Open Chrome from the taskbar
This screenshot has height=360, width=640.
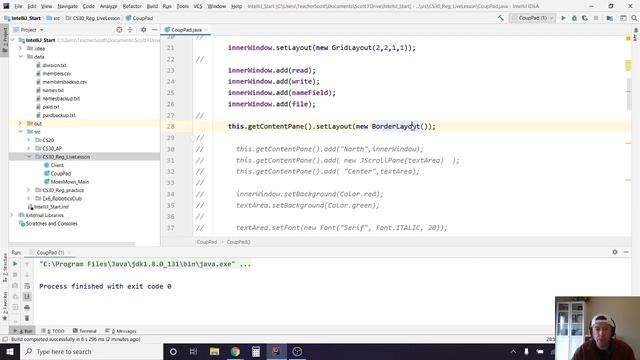click(x=235, y=351)
